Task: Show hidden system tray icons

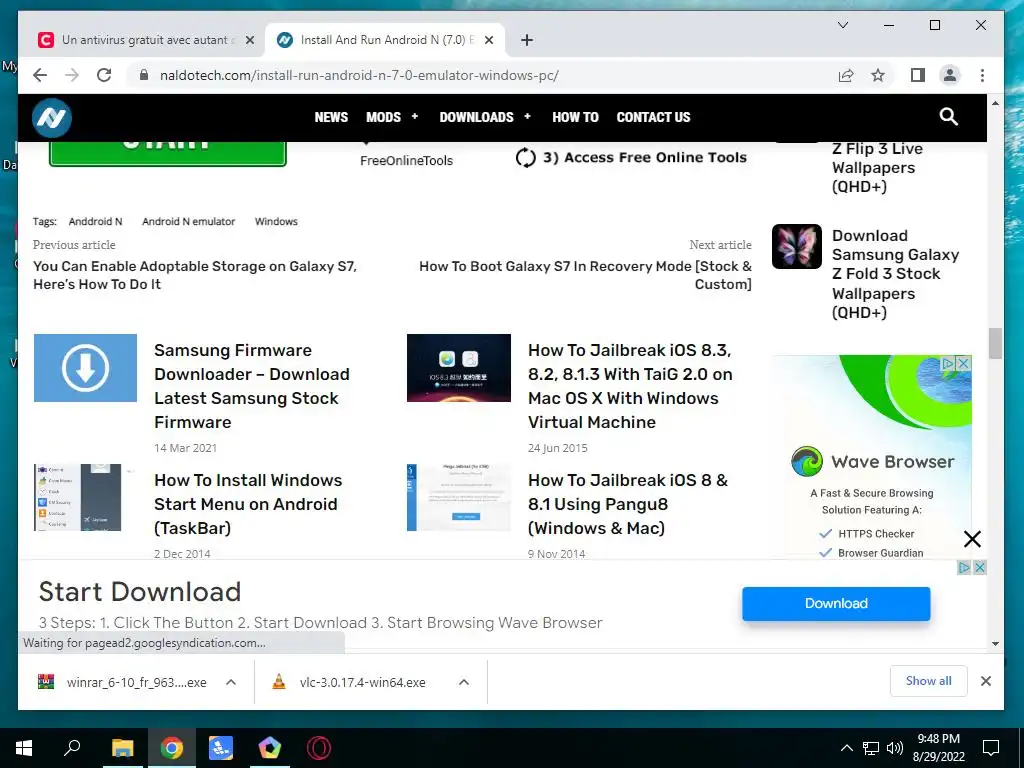Action: pyautogui.click(x=846, y=748)
